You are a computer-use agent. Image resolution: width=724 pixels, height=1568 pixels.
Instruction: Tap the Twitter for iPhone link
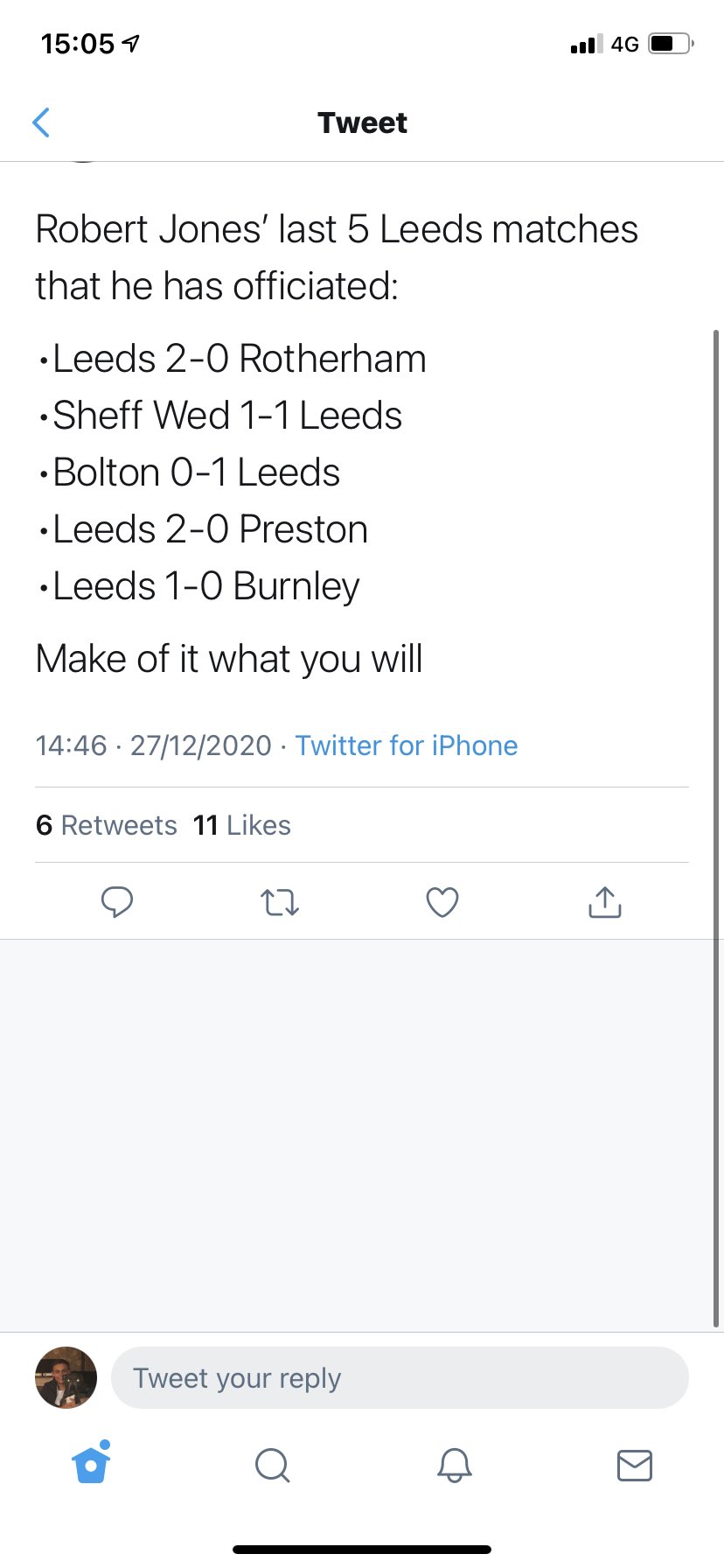tap(407, 745)
